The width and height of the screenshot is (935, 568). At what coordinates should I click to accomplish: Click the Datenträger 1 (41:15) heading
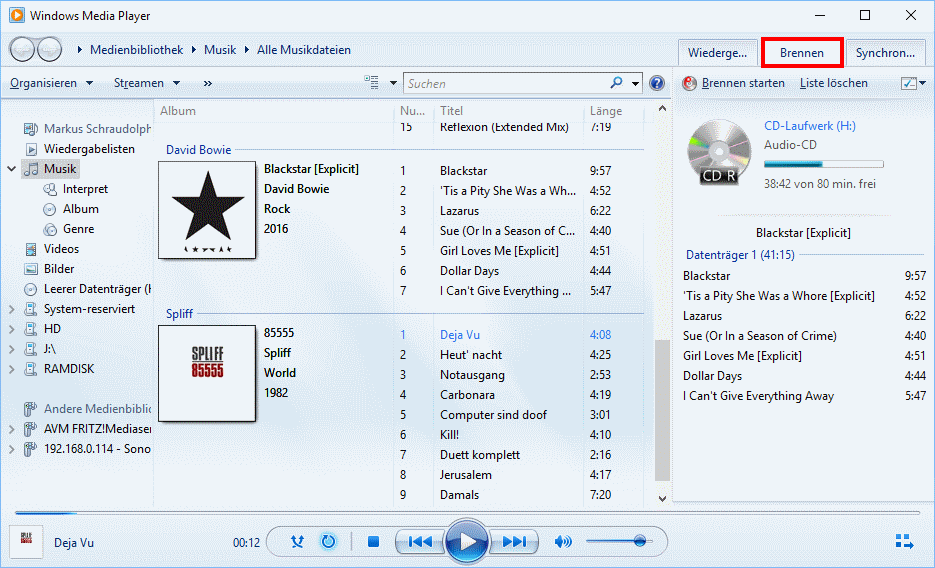coord(740,255)
